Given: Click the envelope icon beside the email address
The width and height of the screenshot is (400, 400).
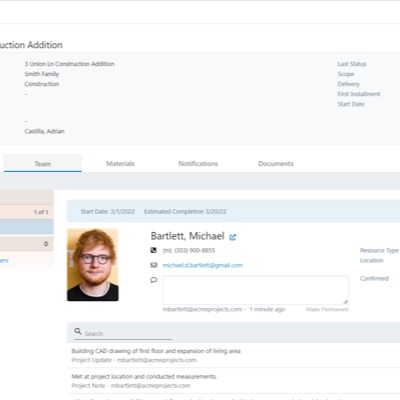Looking at the screenshot, I should 154,265.
